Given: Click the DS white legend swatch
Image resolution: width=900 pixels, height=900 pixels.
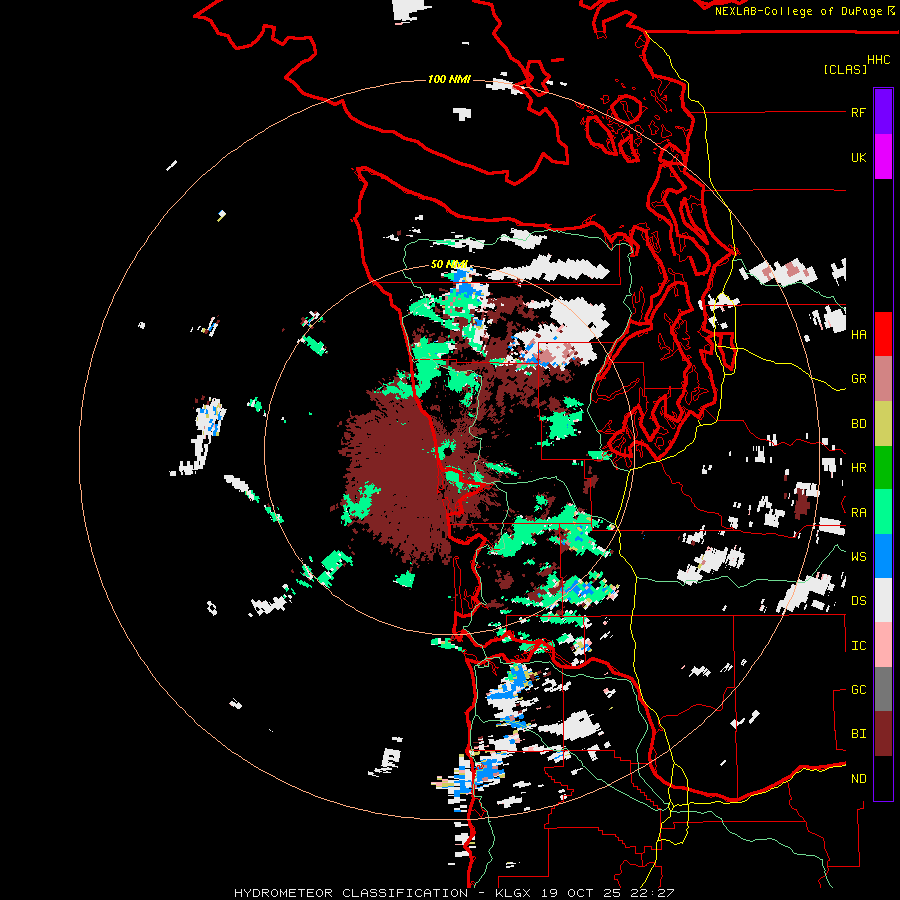Looking at the screenshot, I should [x=883, y=600].
